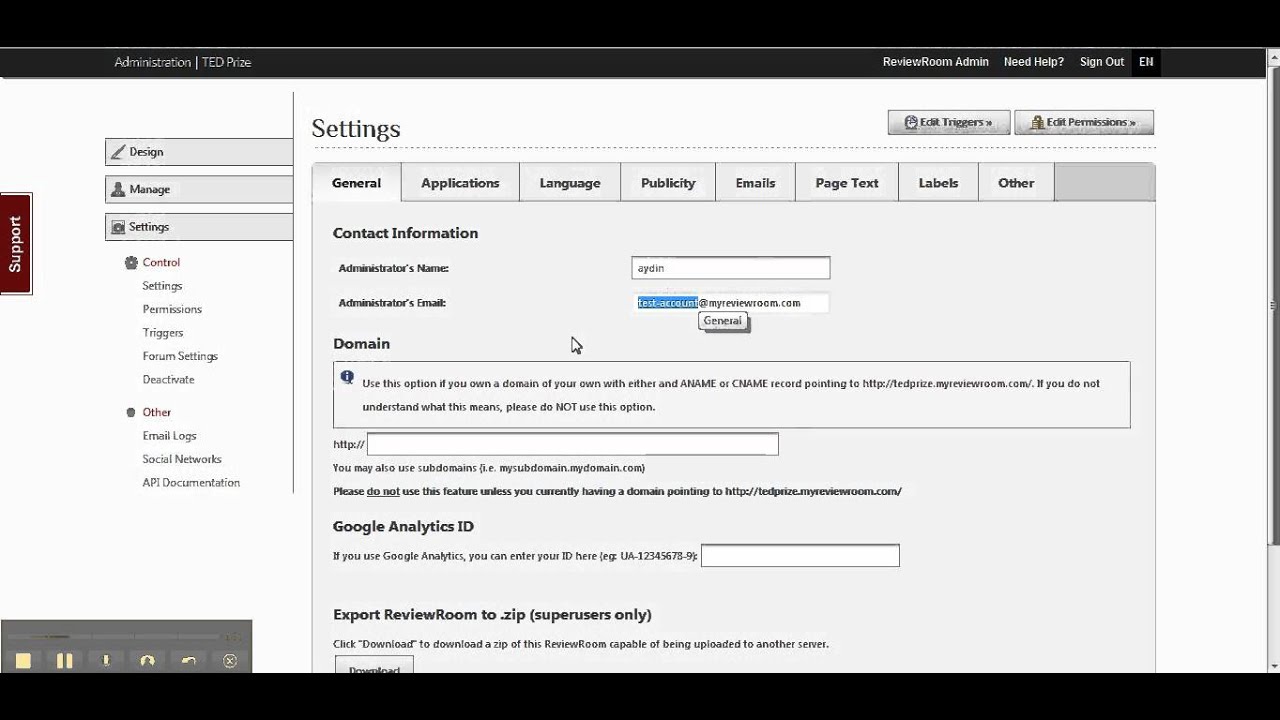Click the Administrator's Email field
This screenshot has width=1280, height=720.
coord(731,303)
